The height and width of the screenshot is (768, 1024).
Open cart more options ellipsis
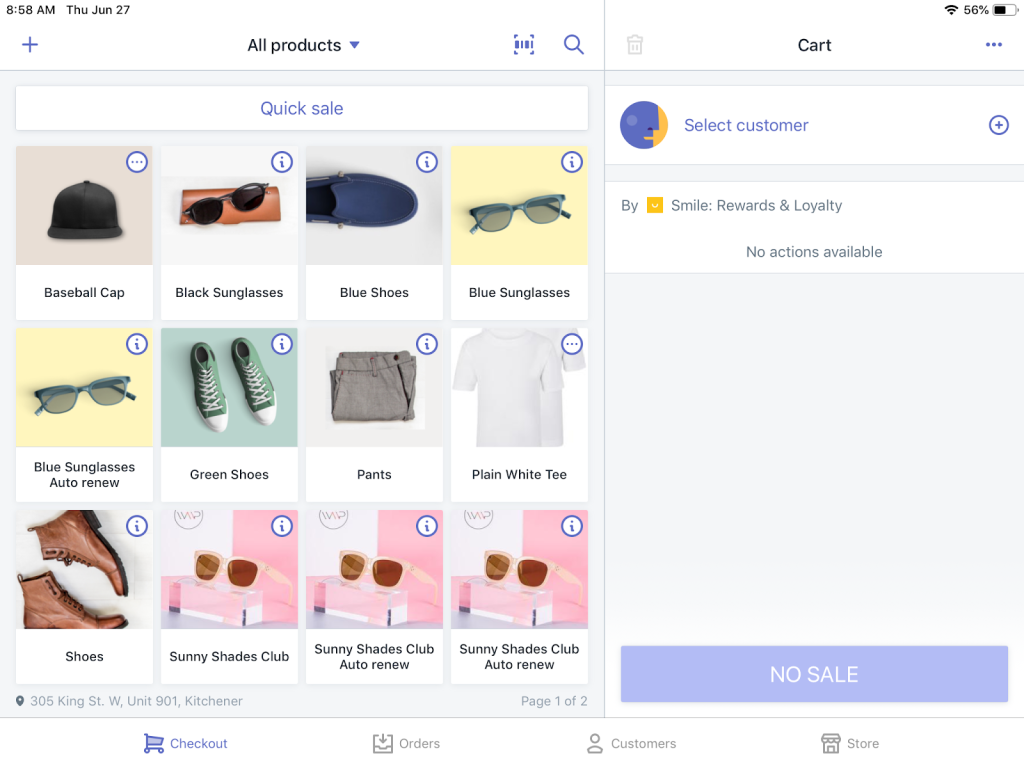[993, 44]
